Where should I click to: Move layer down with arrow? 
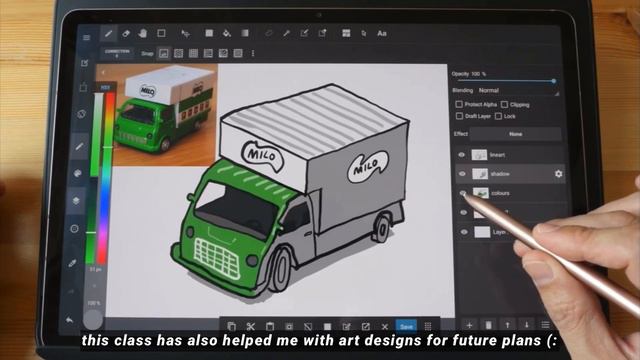[x=527, y=325]
